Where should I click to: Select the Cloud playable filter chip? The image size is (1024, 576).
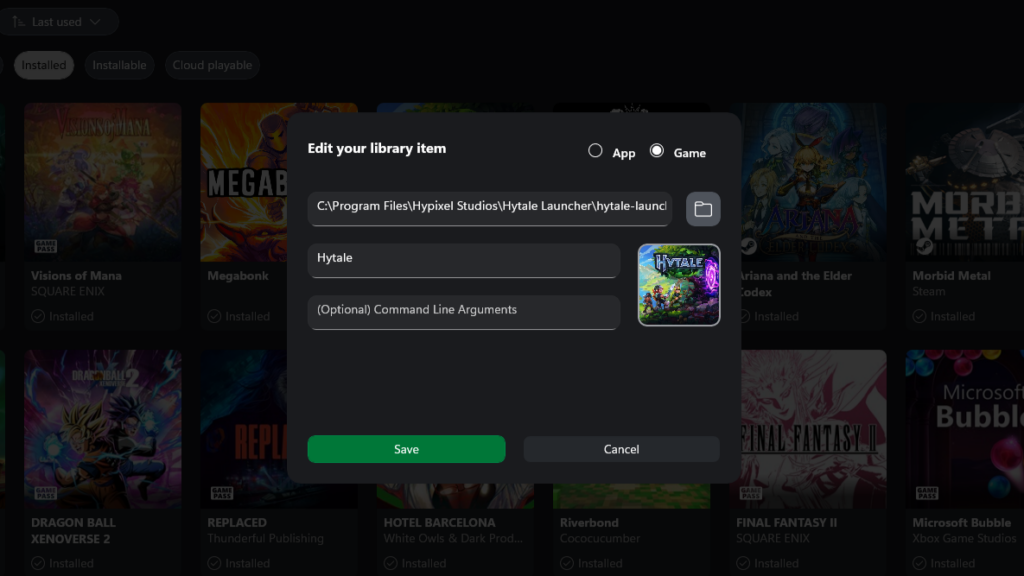coord(212,65)
